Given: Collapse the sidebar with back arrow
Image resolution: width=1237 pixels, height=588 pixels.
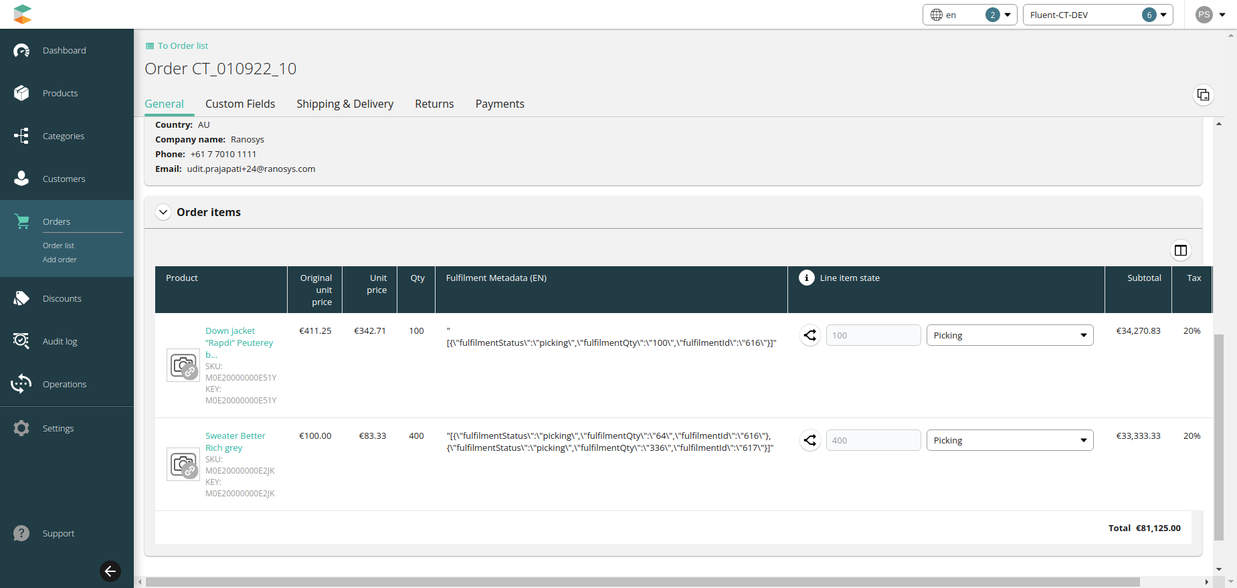Looking at the screenshot, I should coord(111,572).
